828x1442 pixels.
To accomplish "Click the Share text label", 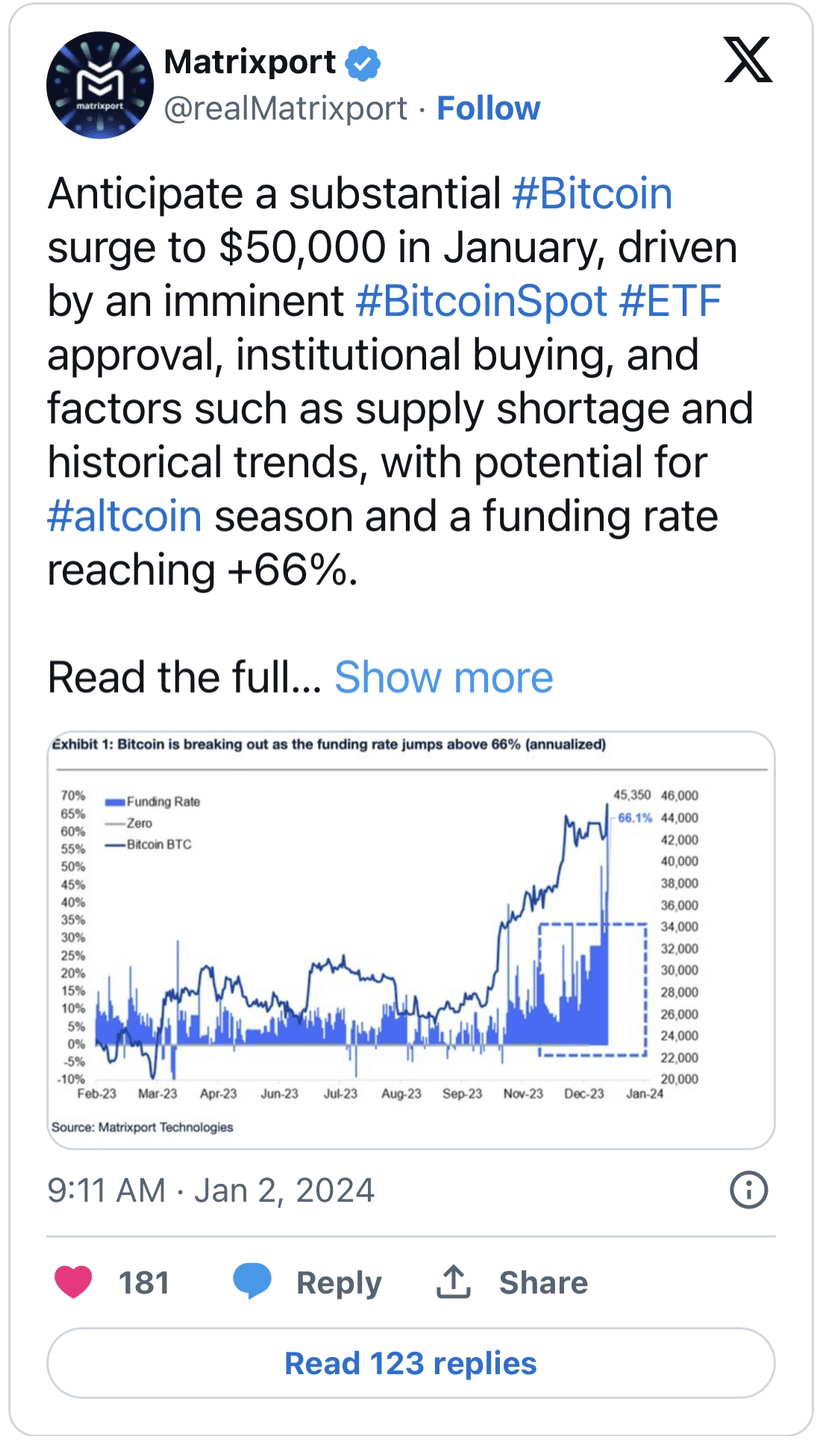I will point(543,1282).
